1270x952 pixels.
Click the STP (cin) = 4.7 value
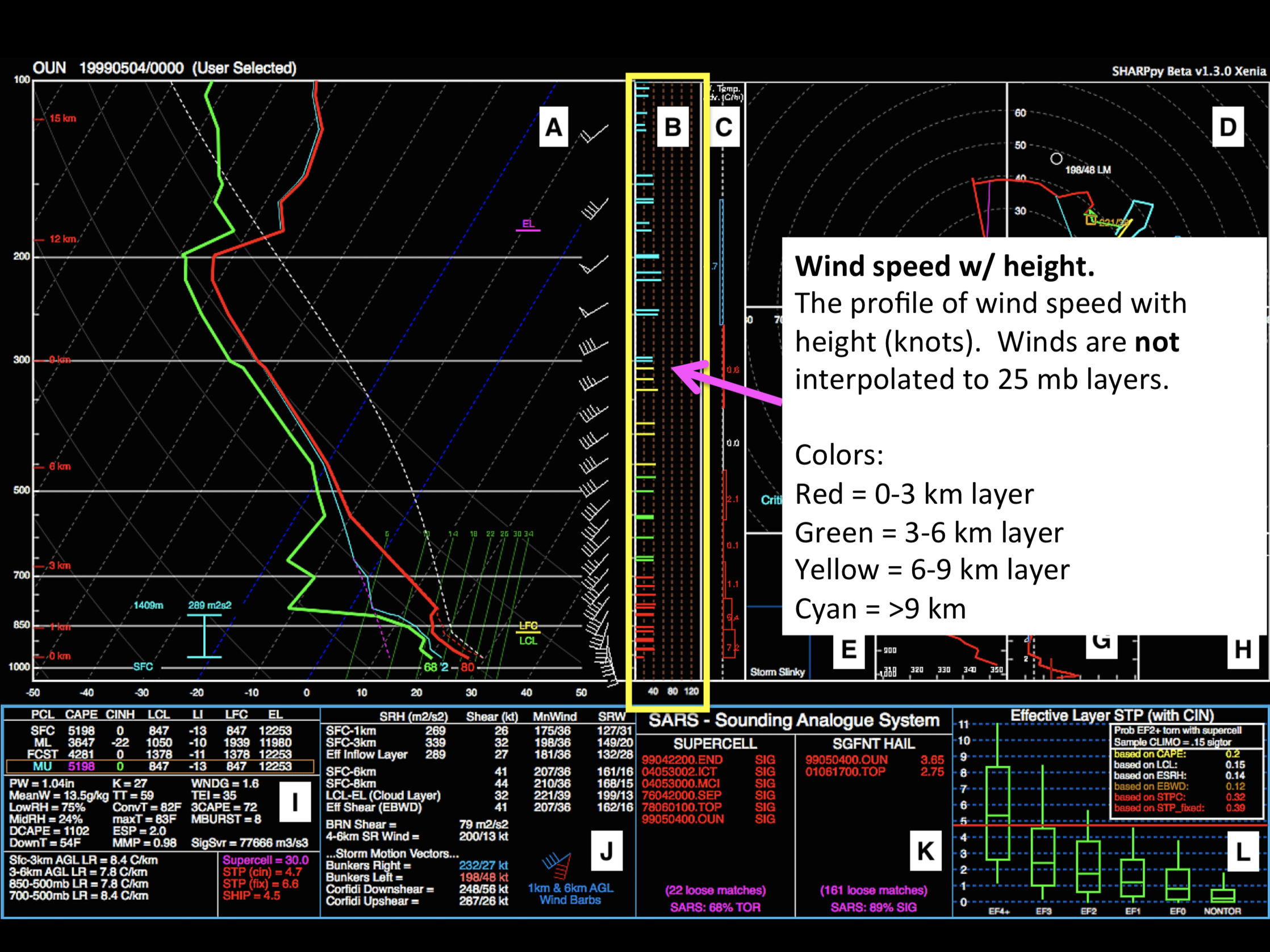(262, 872)
